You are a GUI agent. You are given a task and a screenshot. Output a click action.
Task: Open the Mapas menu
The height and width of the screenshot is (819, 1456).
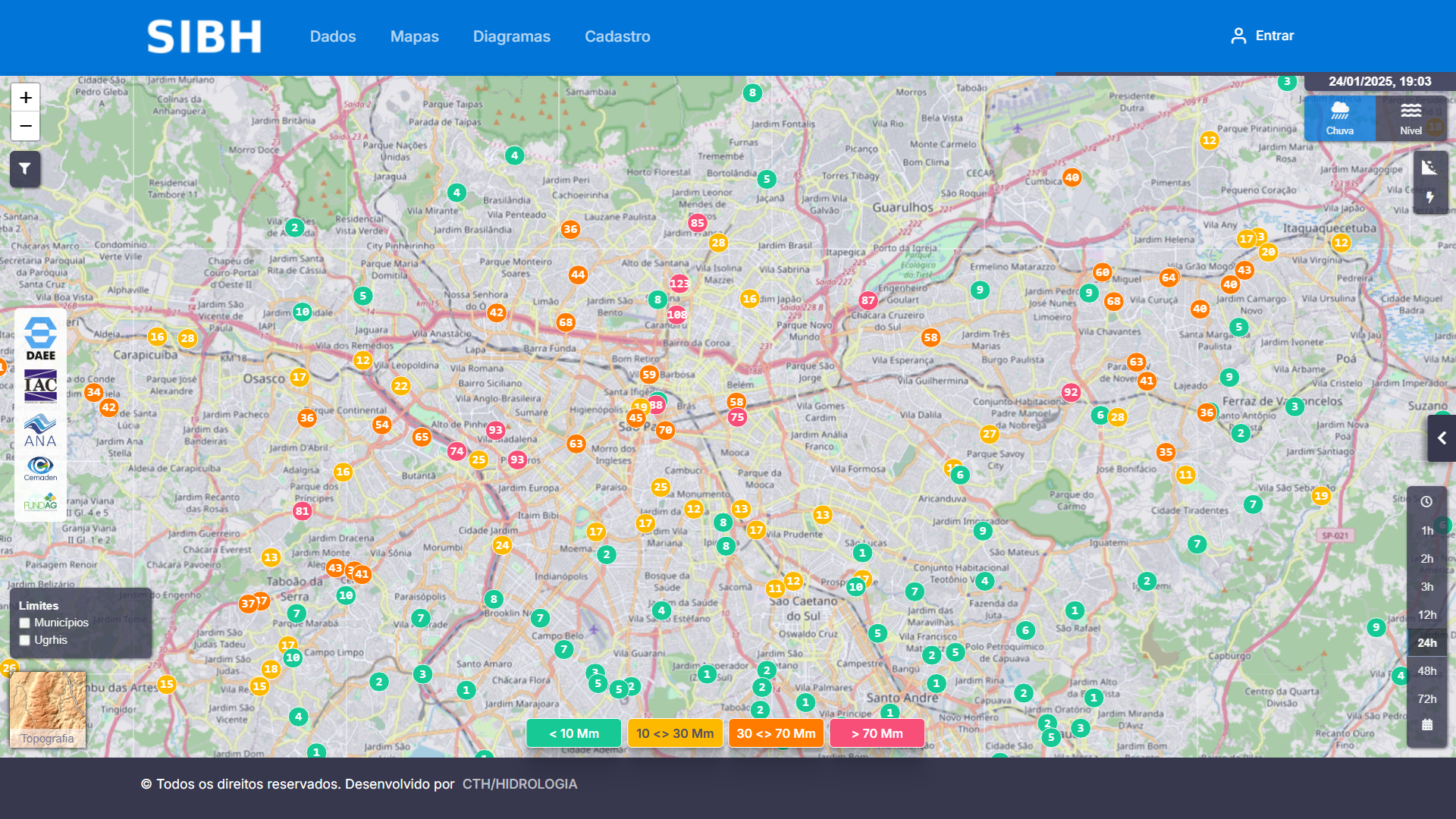coord(414,36)
